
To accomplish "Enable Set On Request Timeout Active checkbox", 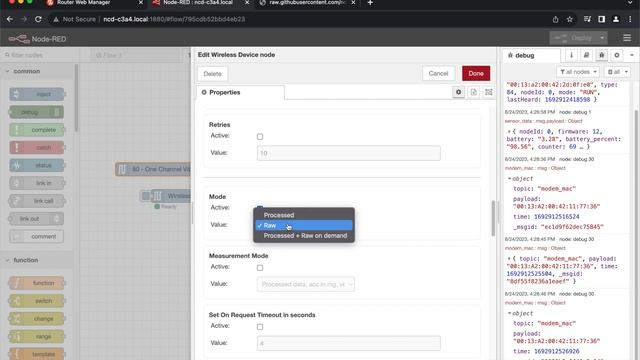I will pos(260,327).
